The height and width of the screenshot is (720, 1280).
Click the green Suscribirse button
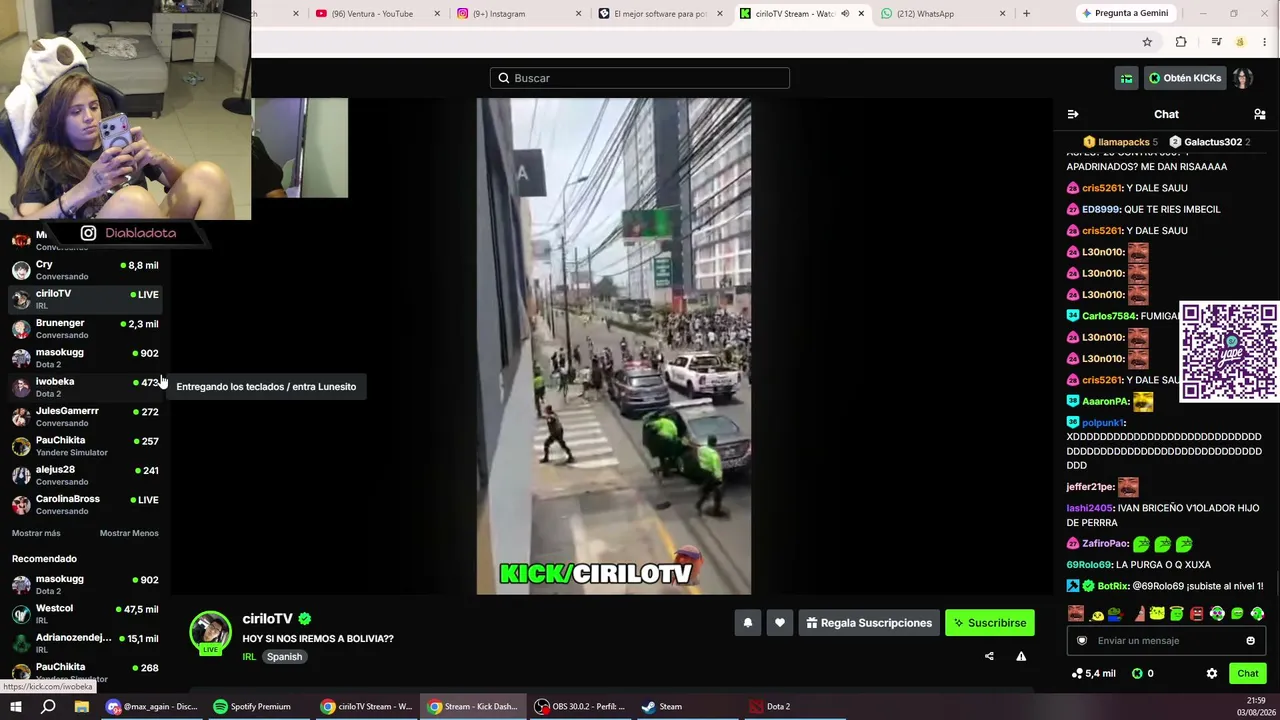click(x=990, y=623)
